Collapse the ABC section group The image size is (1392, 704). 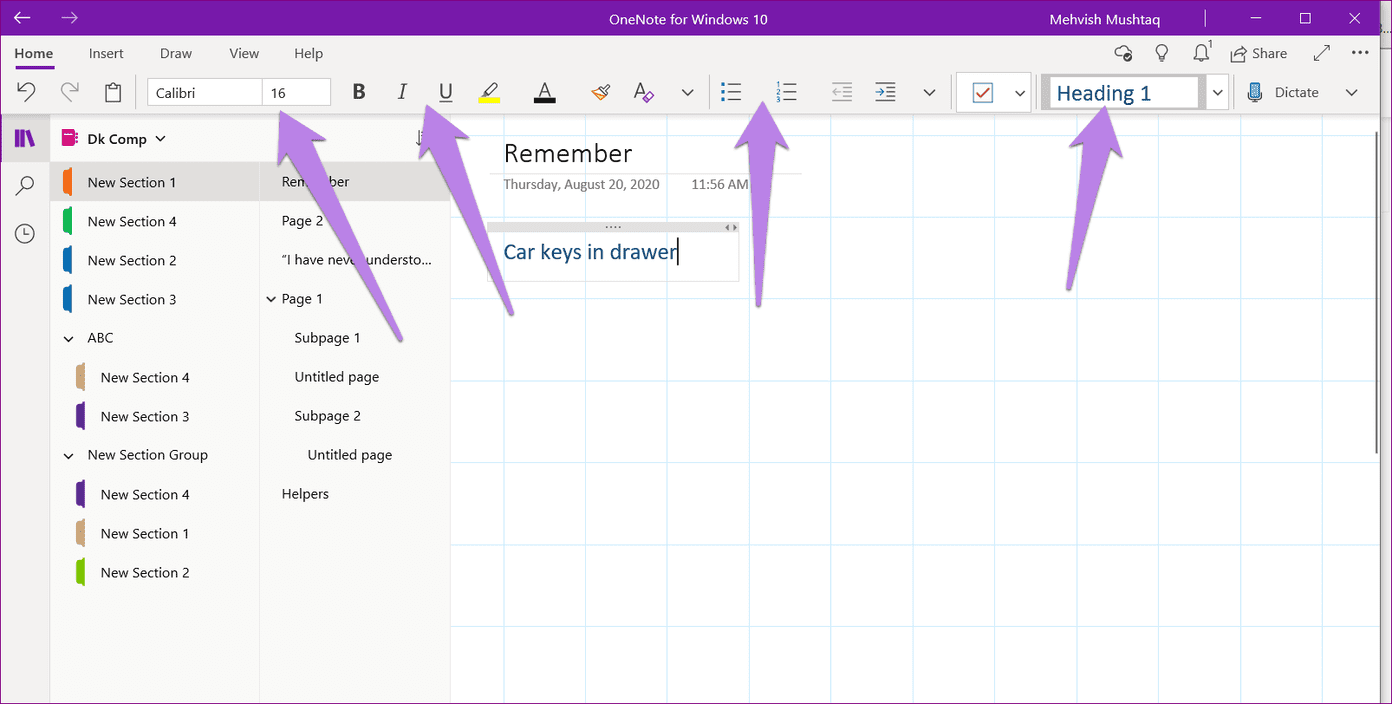tap(69, 339)
